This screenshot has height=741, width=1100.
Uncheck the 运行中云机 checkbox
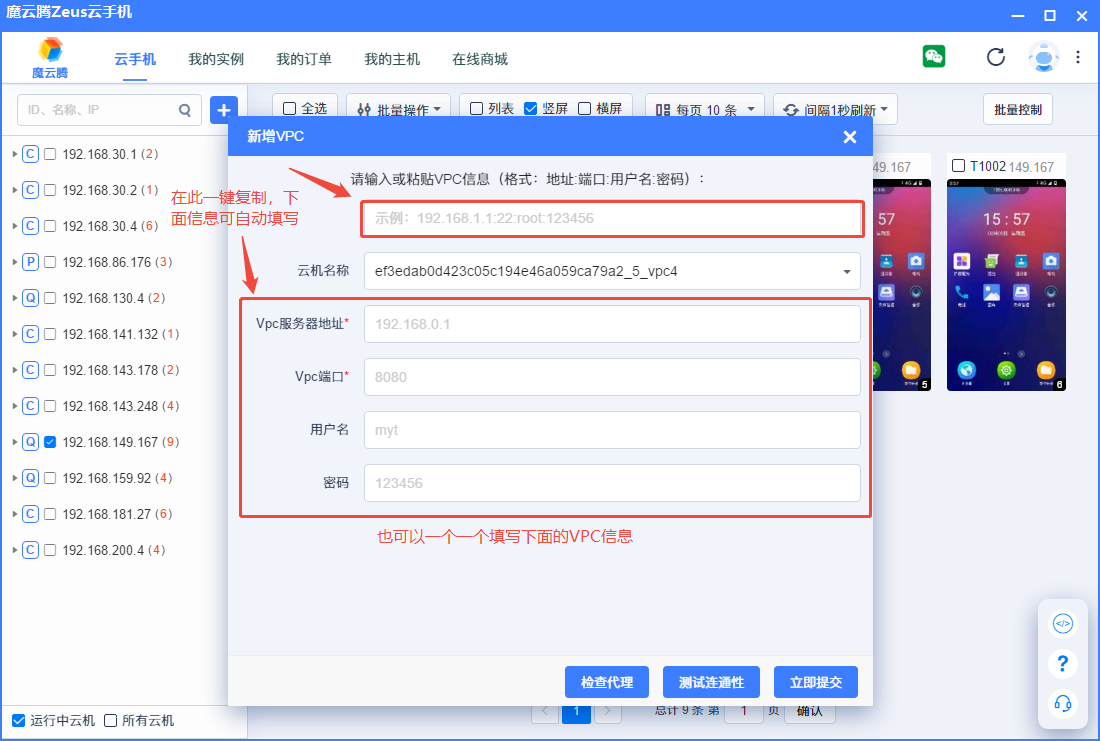point(18,720)
